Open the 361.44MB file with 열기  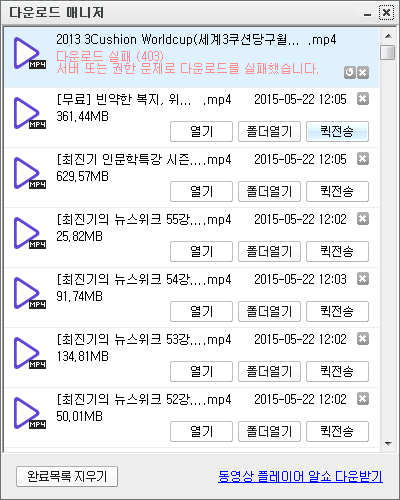[x=201, y=132]
